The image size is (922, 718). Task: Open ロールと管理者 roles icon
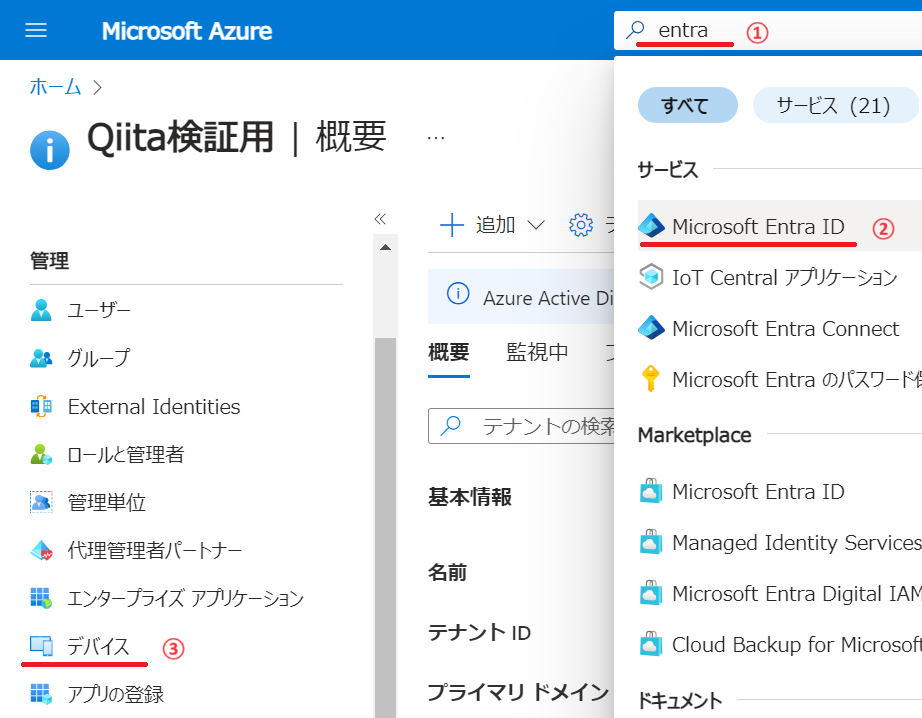pos(41,455)
